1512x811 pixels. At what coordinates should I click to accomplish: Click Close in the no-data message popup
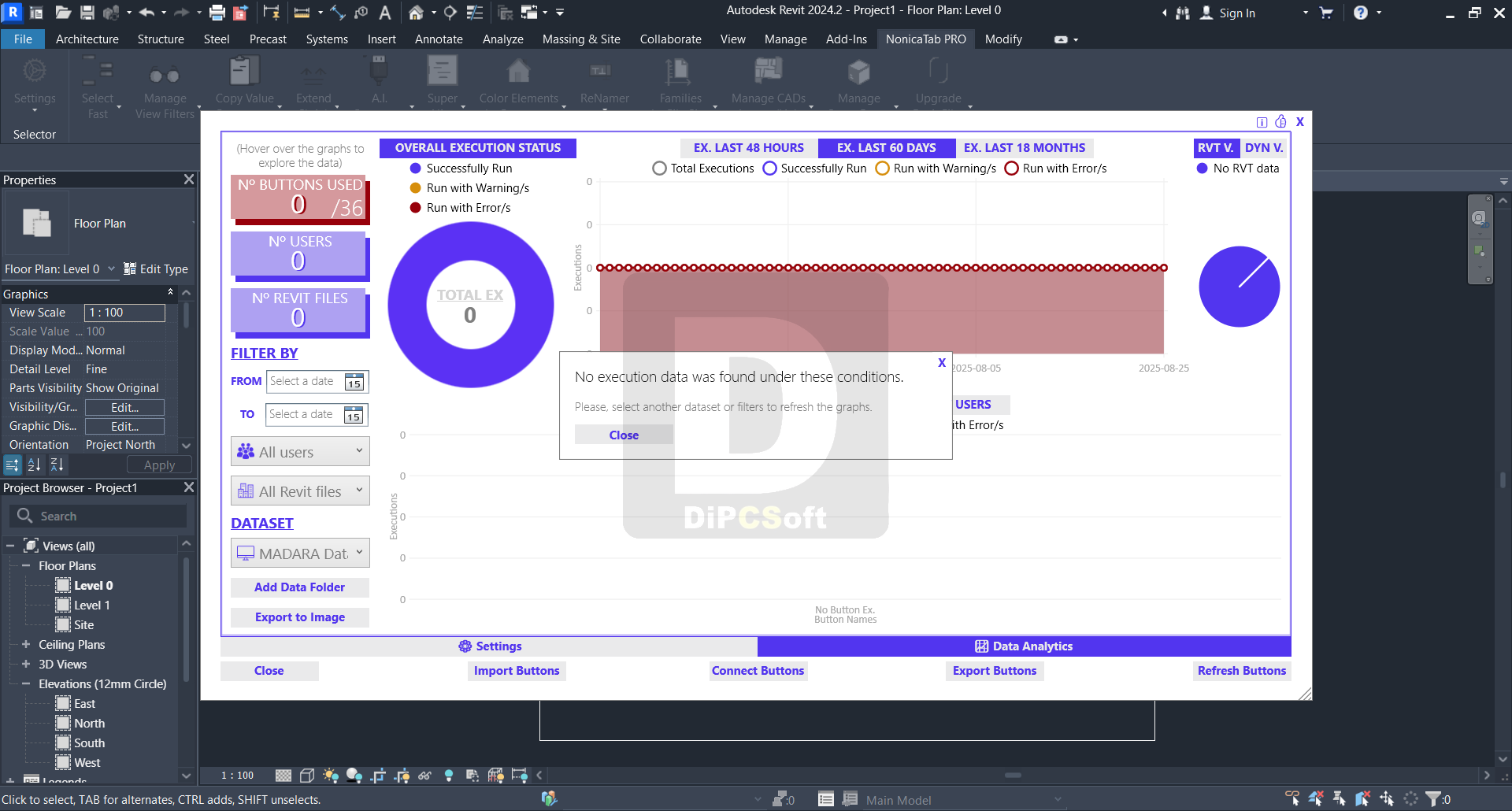coord(624,435)
